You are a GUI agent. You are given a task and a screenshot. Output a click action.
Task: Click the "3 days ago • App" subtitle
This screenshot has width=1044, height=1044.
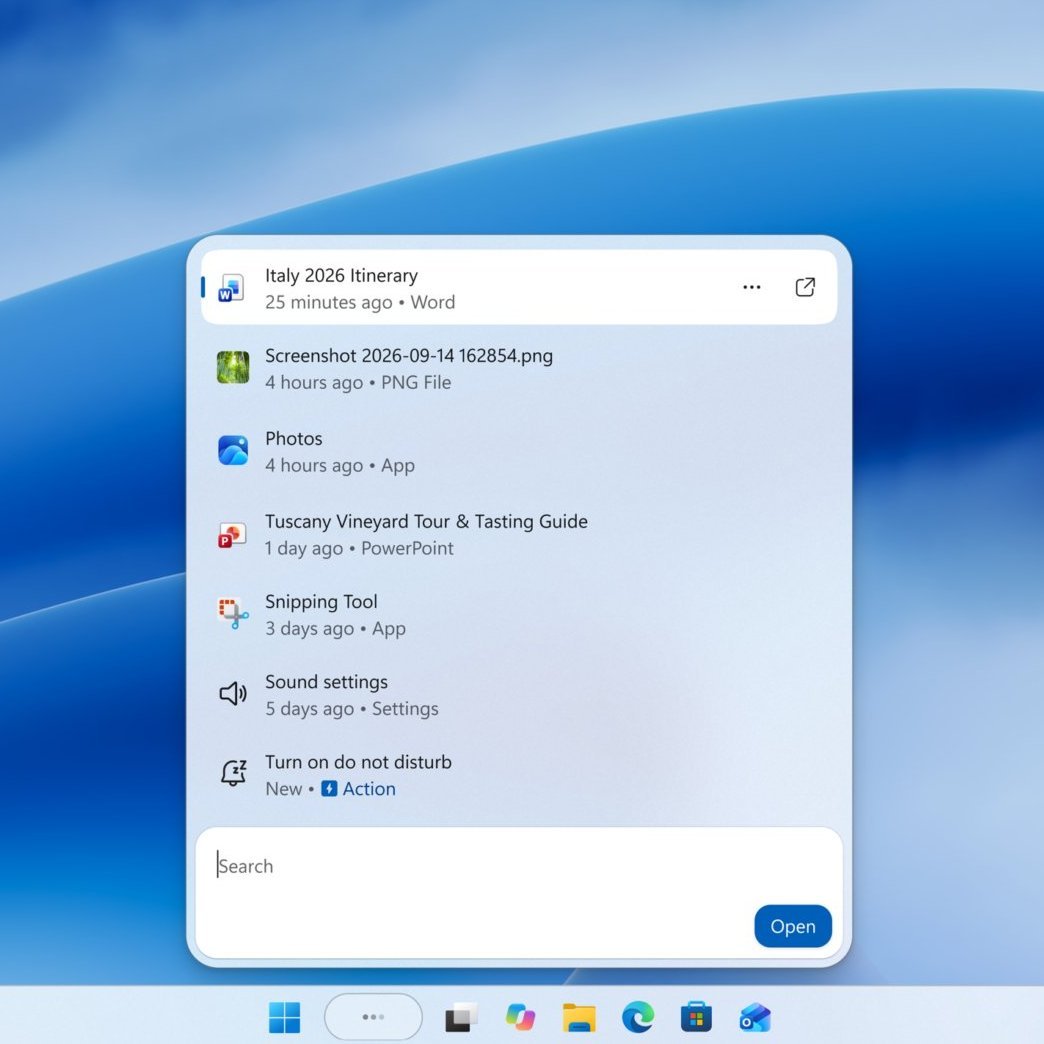336,629
